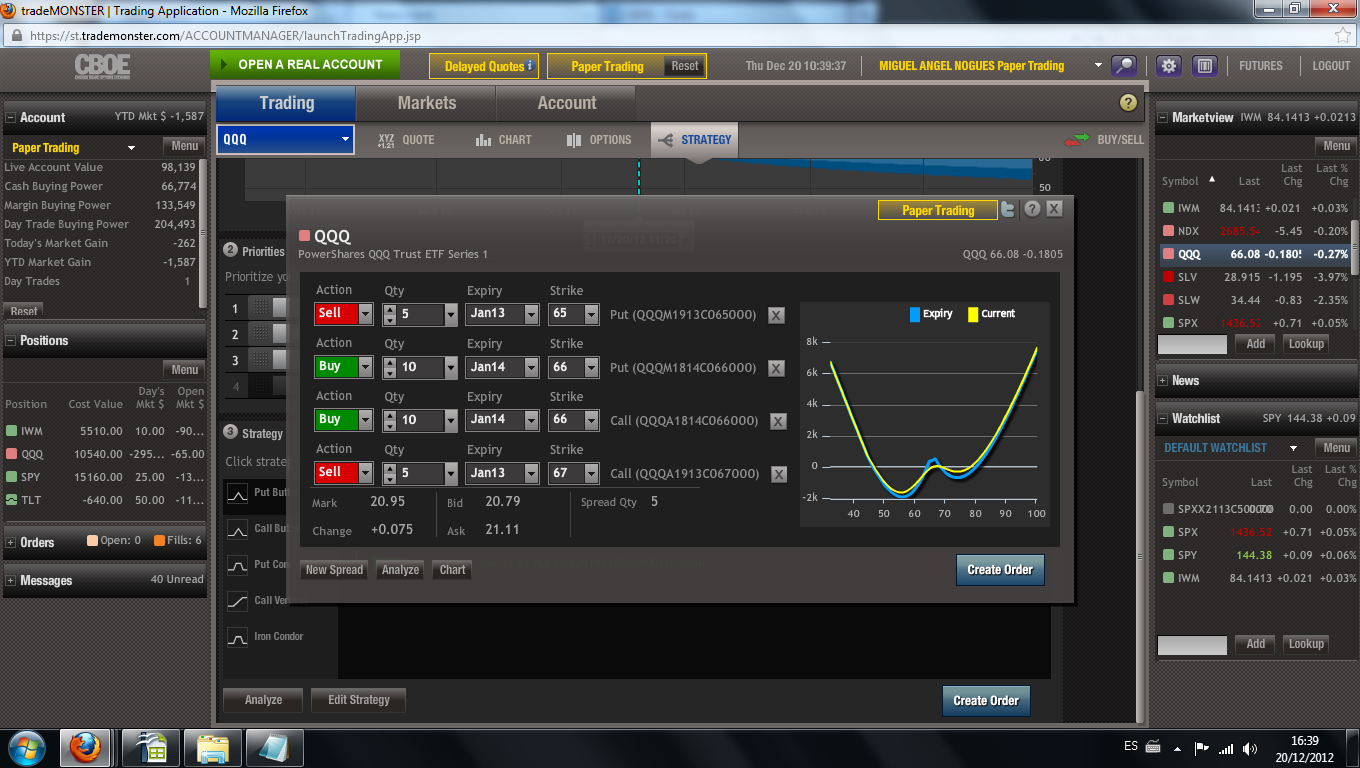Viewport: 1360px width, 768px height.
Task: Click OPEN A REAL ACCOUNT button
Action: click(305, 65)
